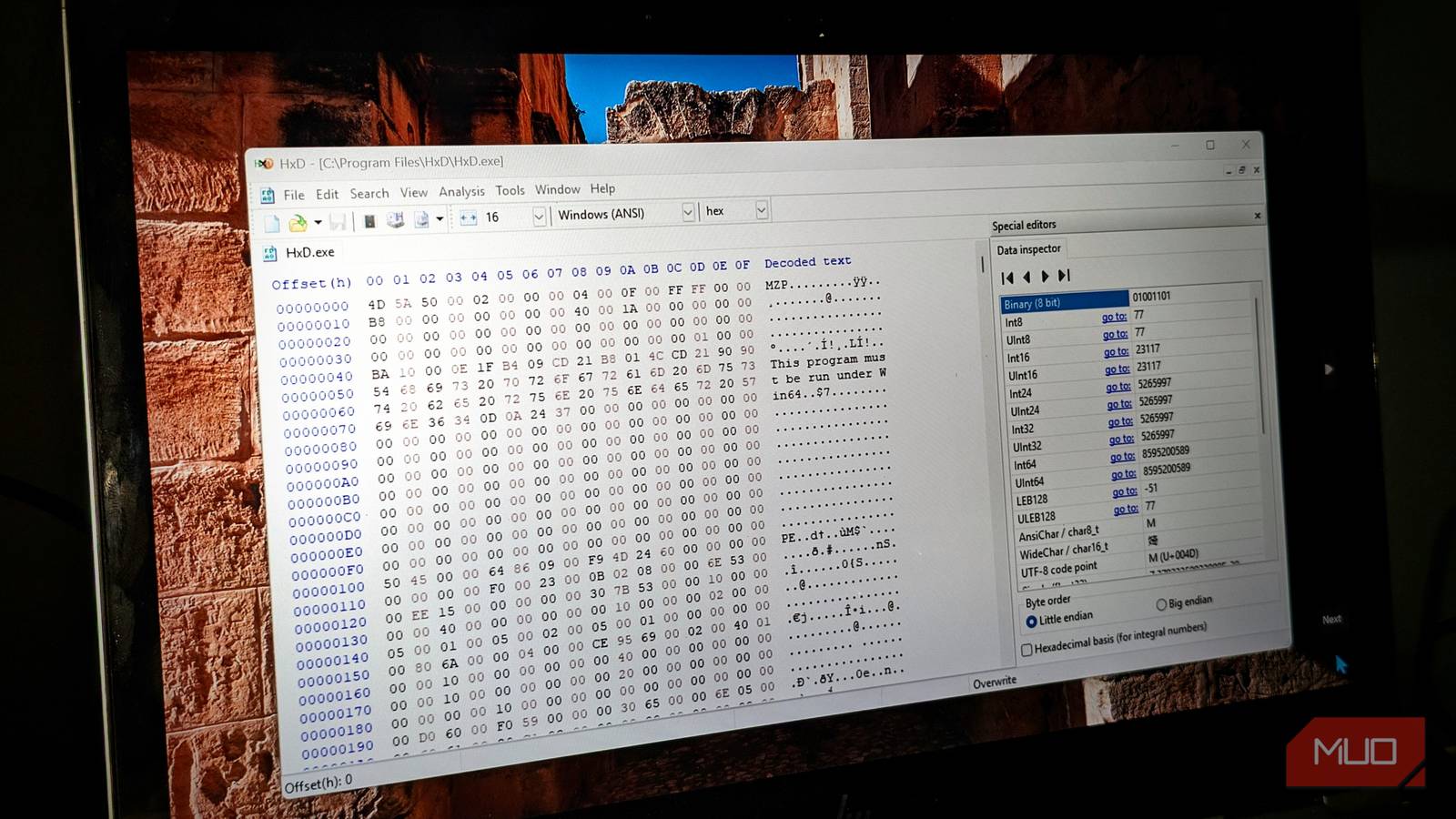1456x819 pixels.
Task: Jump to first byte in Data inspector
Action: [x=1007, y=278]
